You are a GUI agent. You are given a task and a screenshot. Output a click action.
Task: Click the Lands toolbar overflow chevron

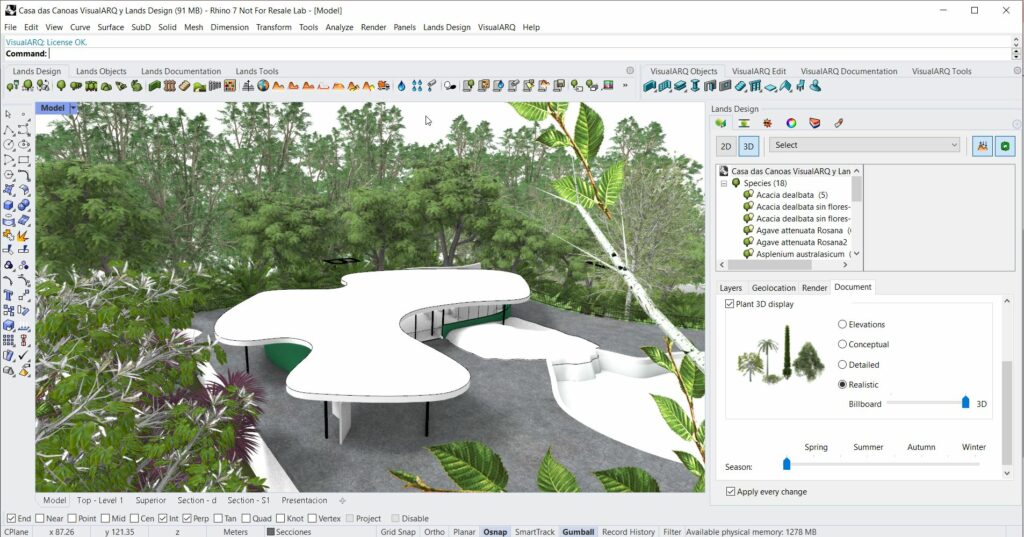point(625,86)
